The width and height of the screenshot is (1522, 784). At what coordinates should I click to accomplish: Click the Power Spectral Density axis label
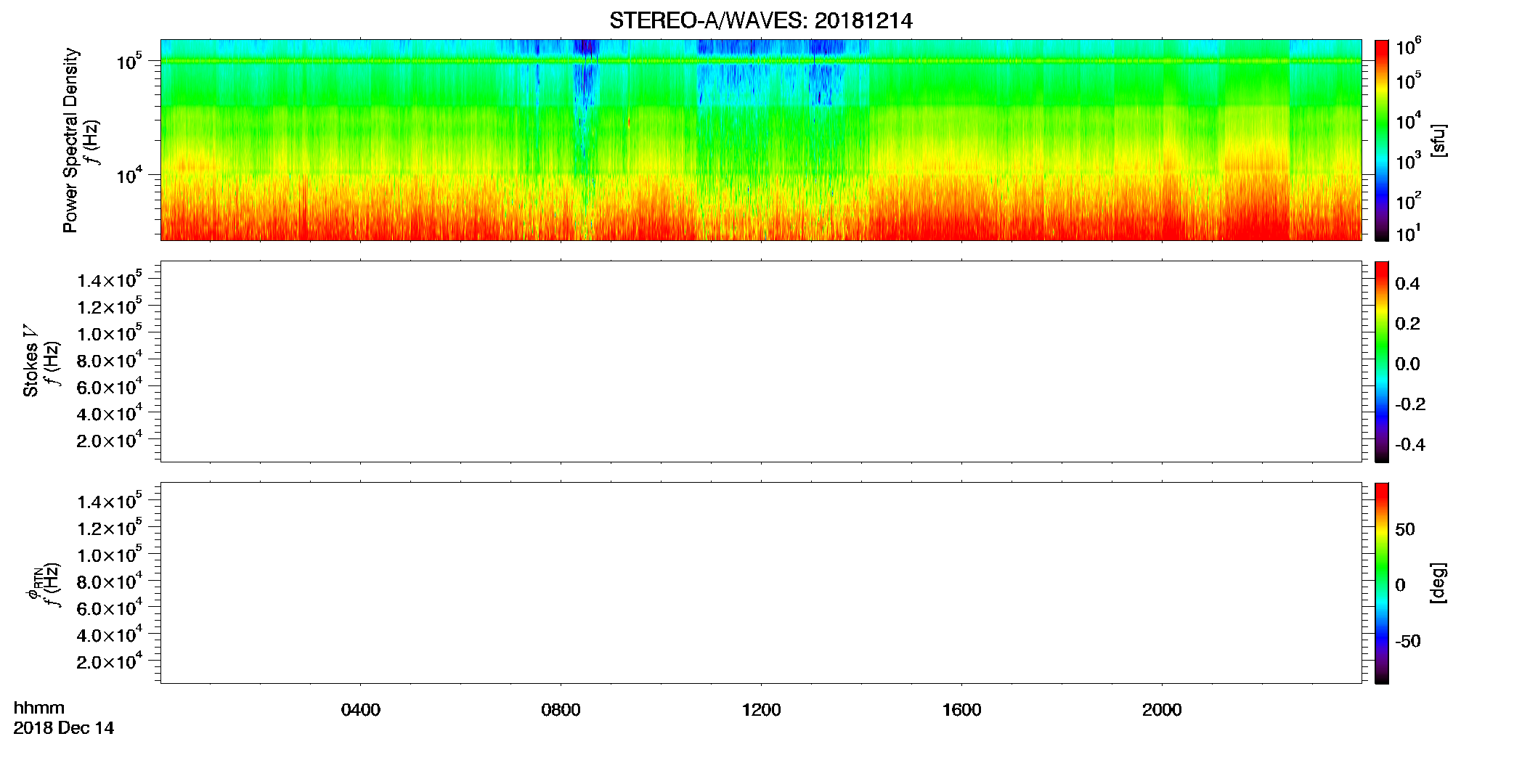pos(70,140)
